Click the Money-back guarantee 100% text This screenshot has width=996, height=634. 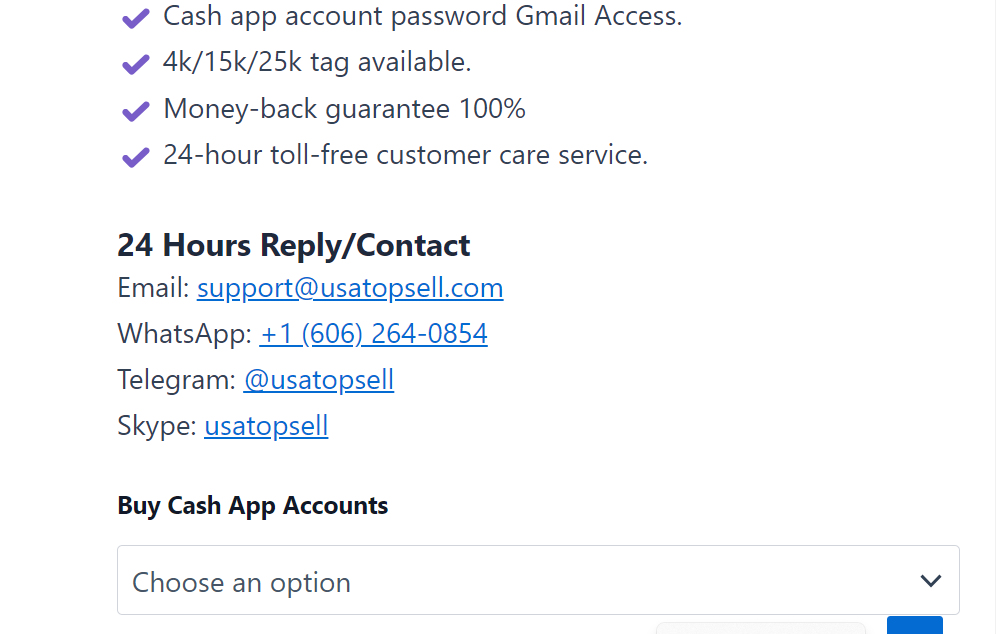pyautogui.click(x=344, y=109)
